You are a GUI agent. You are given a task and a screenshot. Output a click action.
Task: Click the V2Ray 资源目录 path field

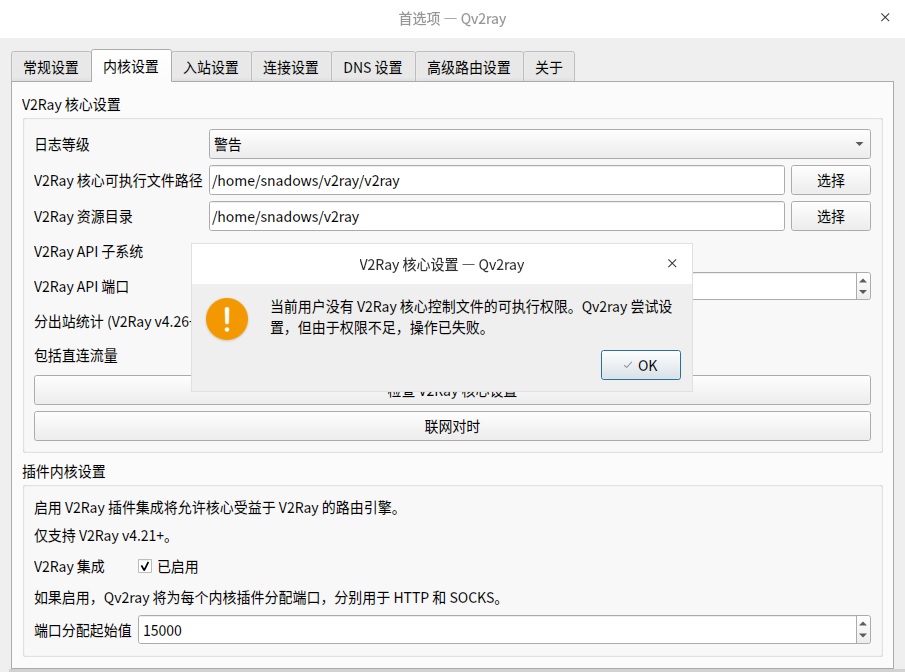click(x=496, y=216)
